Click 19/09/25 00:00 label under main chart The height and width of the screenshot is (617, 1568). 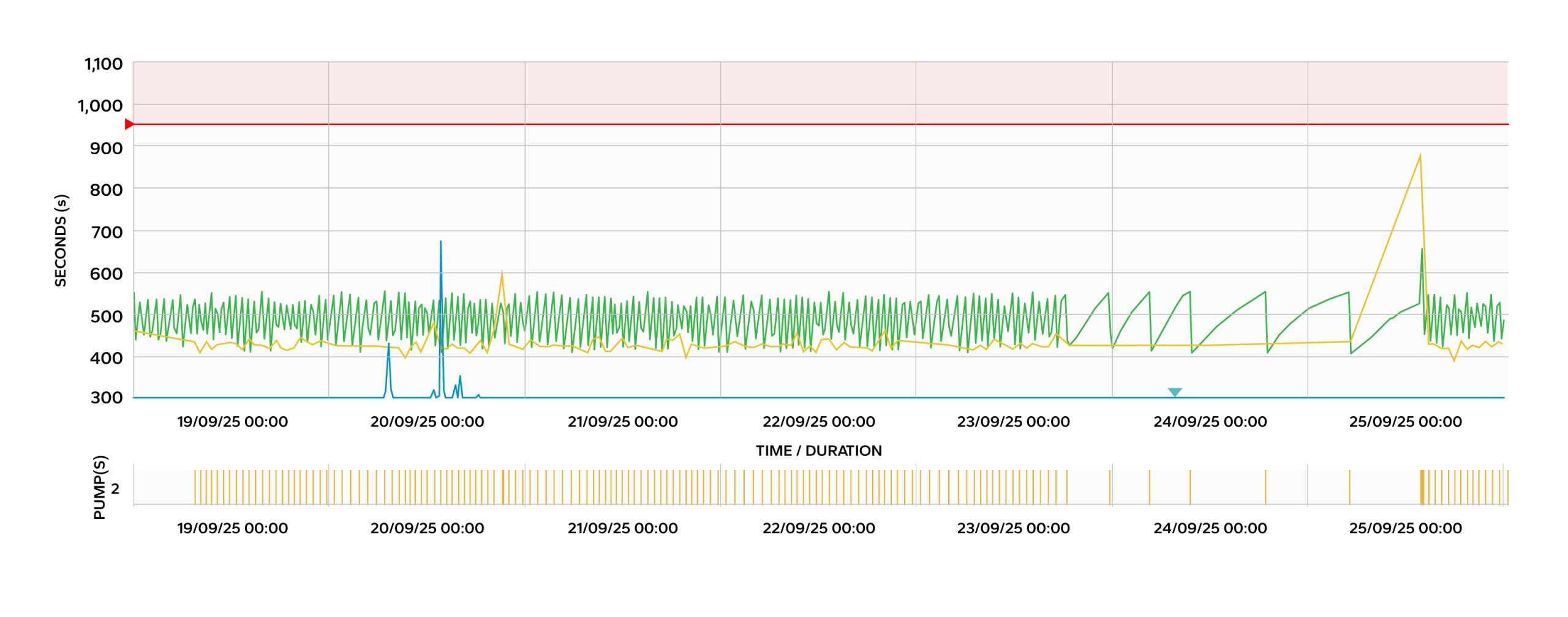pos(232,422)
